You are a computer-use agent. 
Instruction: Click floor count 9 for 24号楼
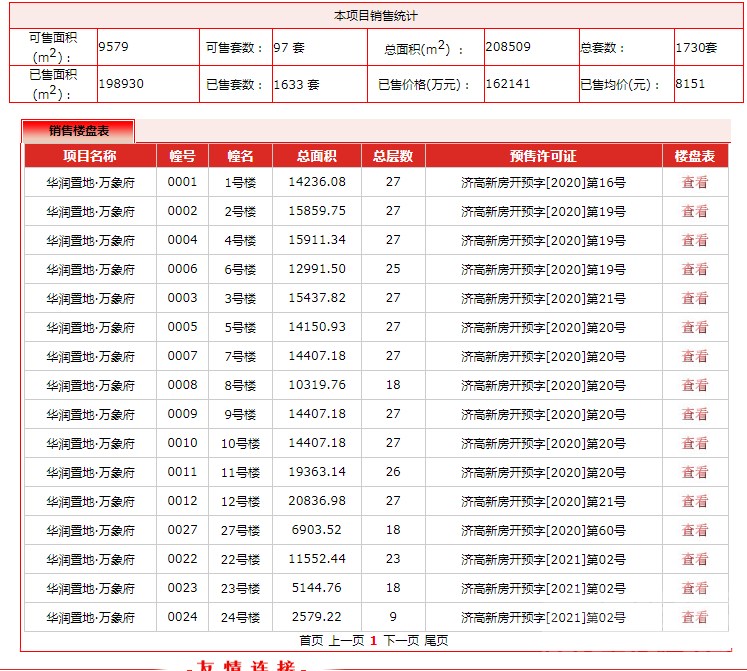[393, 617]
